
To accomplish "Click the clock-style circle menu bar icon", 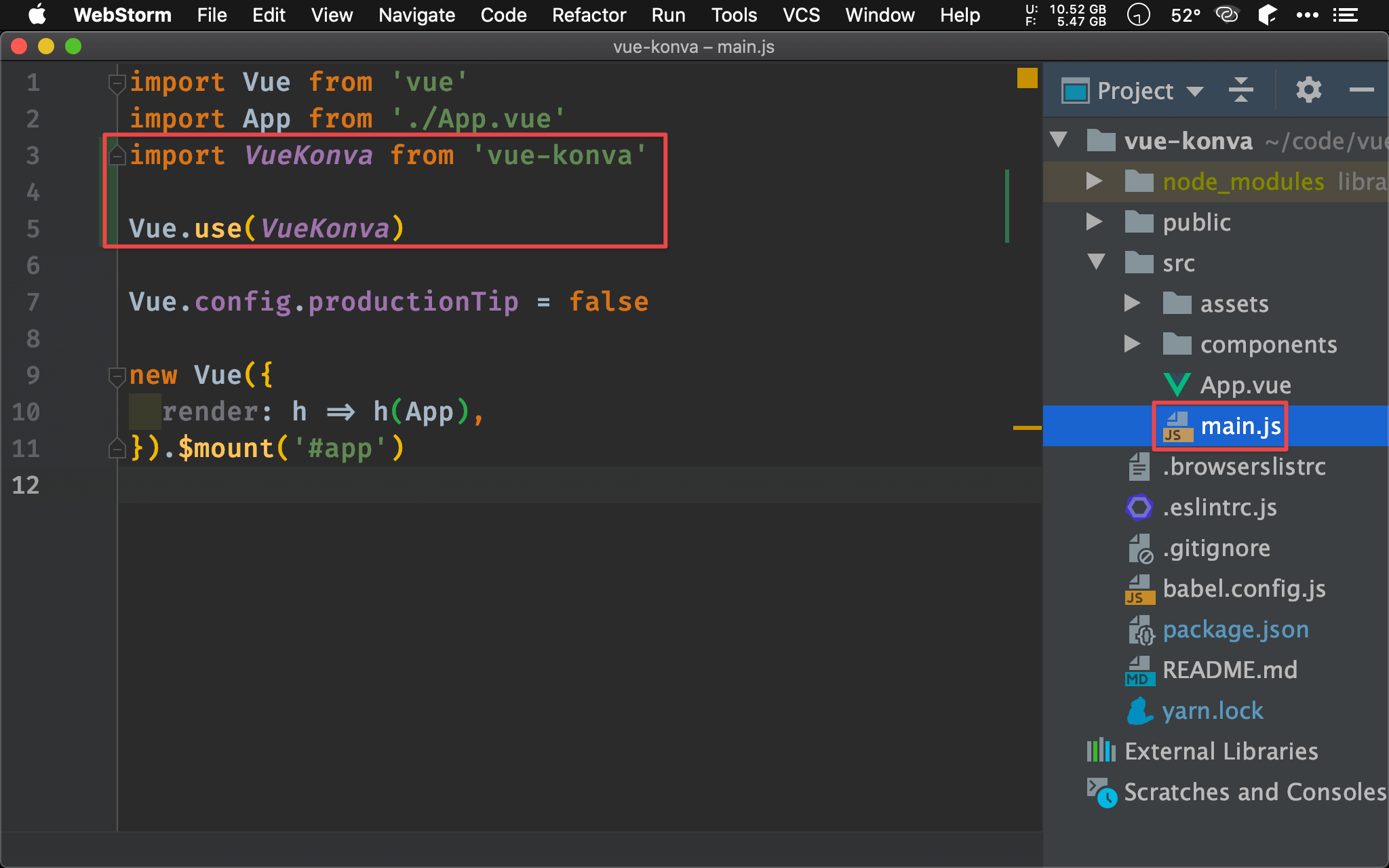I will 1138,15.
